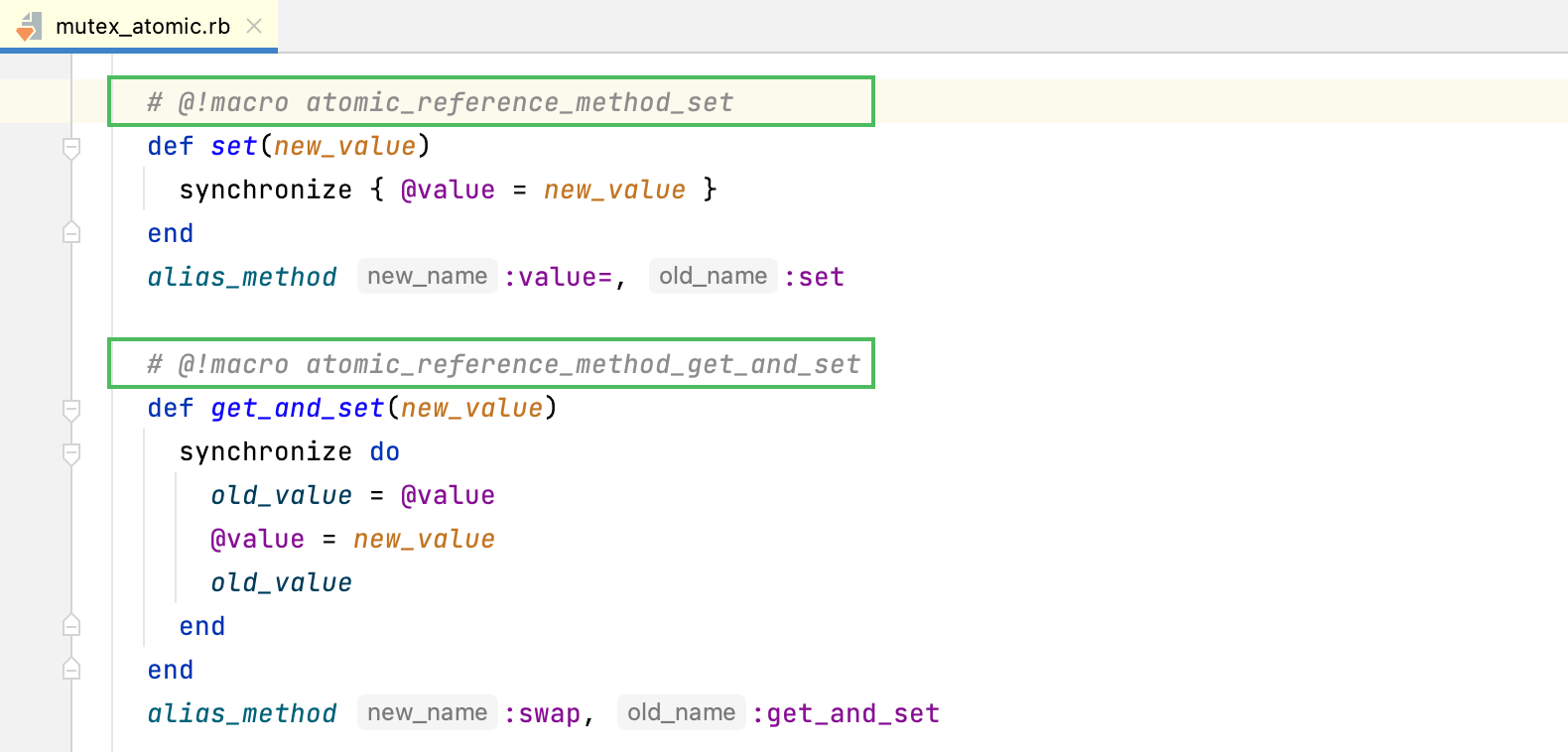Click the alias_method call above the second macro comment
The height and width of the screenshot is (752, 1568).
coord(242,277)
